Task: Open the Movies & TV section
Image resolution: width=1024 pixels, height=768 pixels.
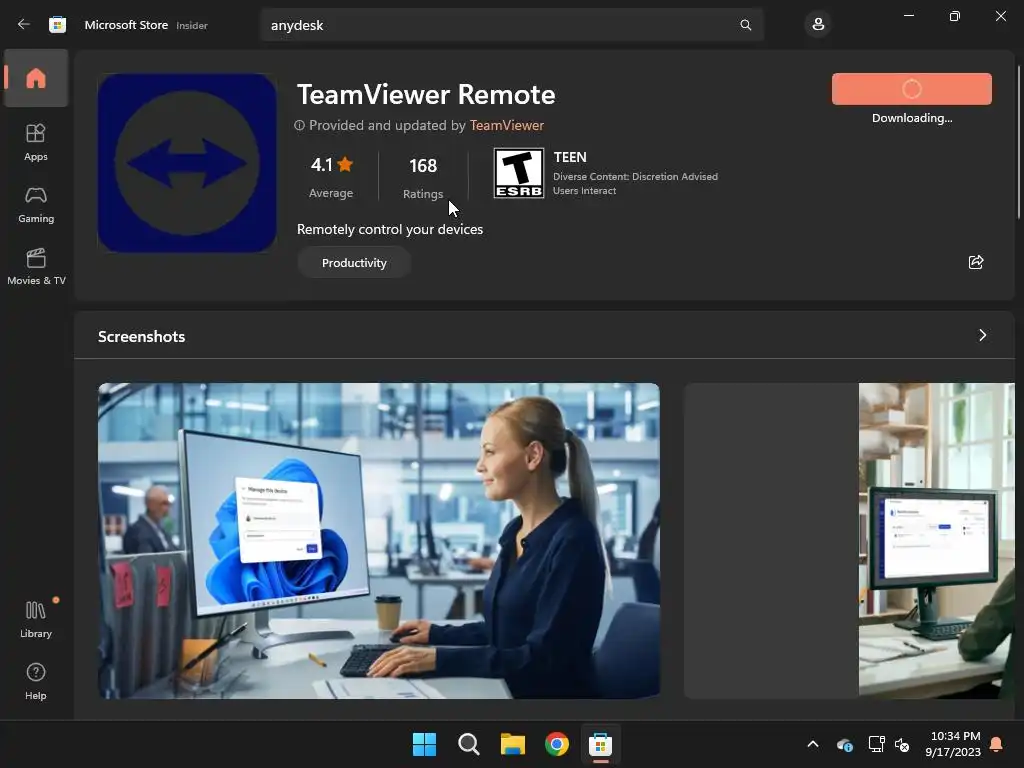Action: pos(36,266)
